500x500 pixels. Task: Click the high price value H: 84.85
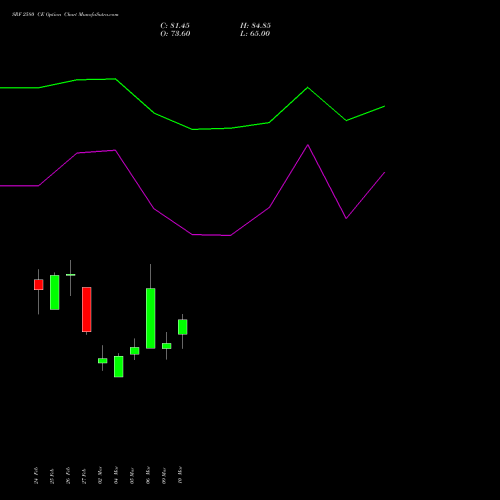coord(255,26)
